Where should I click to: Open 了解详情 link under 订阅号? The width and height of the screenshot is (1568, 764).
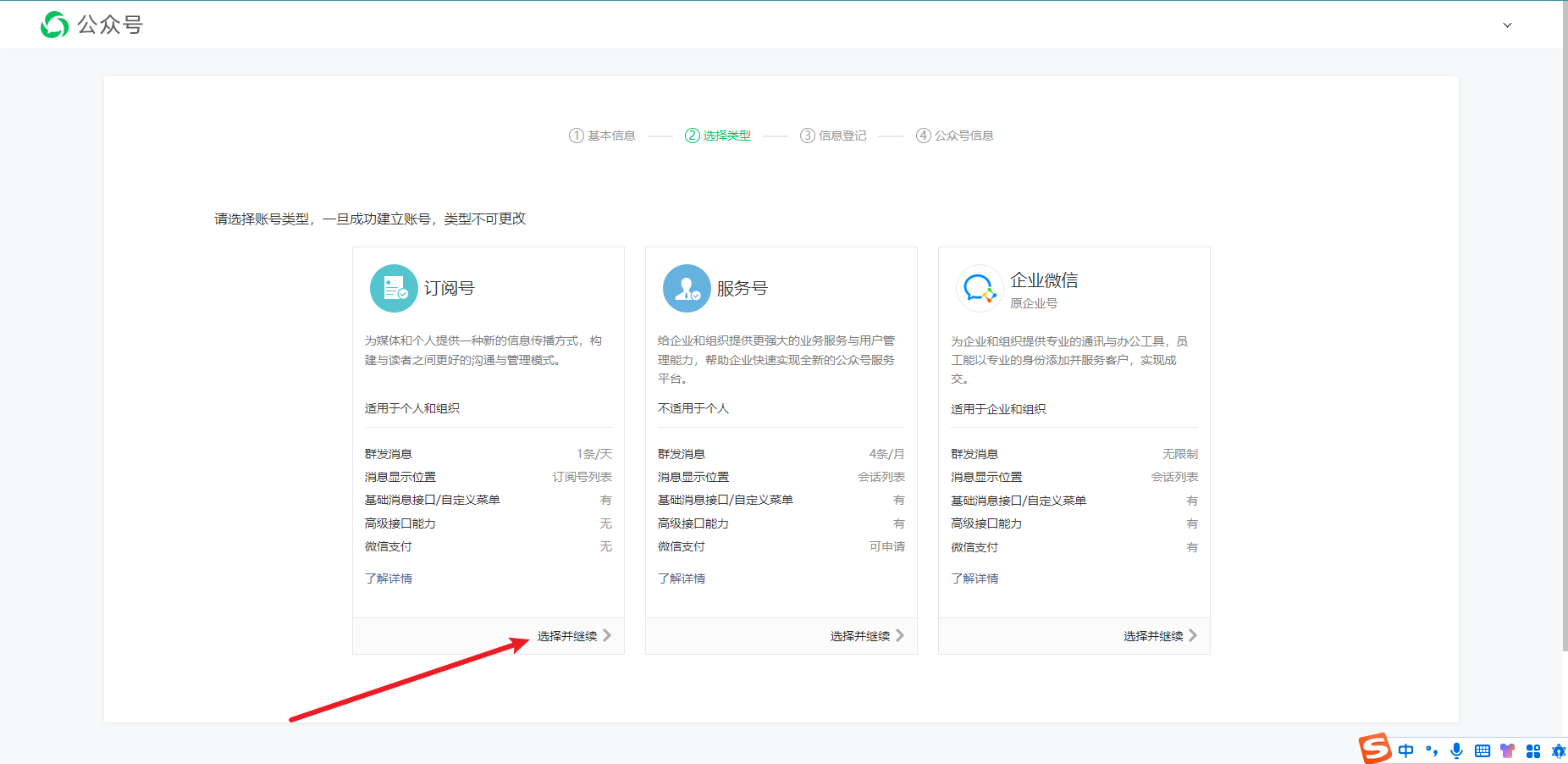pyautogui.click(x=389, y=579)
